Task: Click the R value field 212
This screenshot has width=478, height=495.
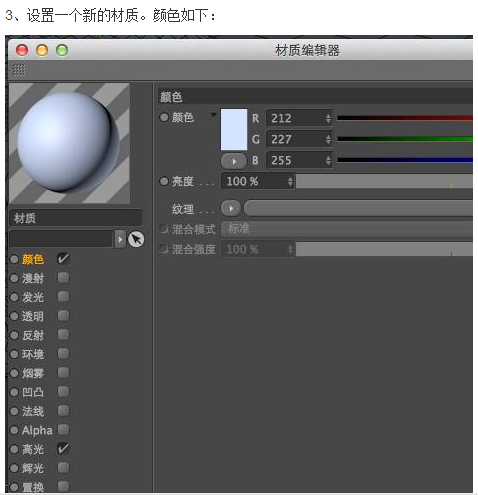Action: [295, 118]
